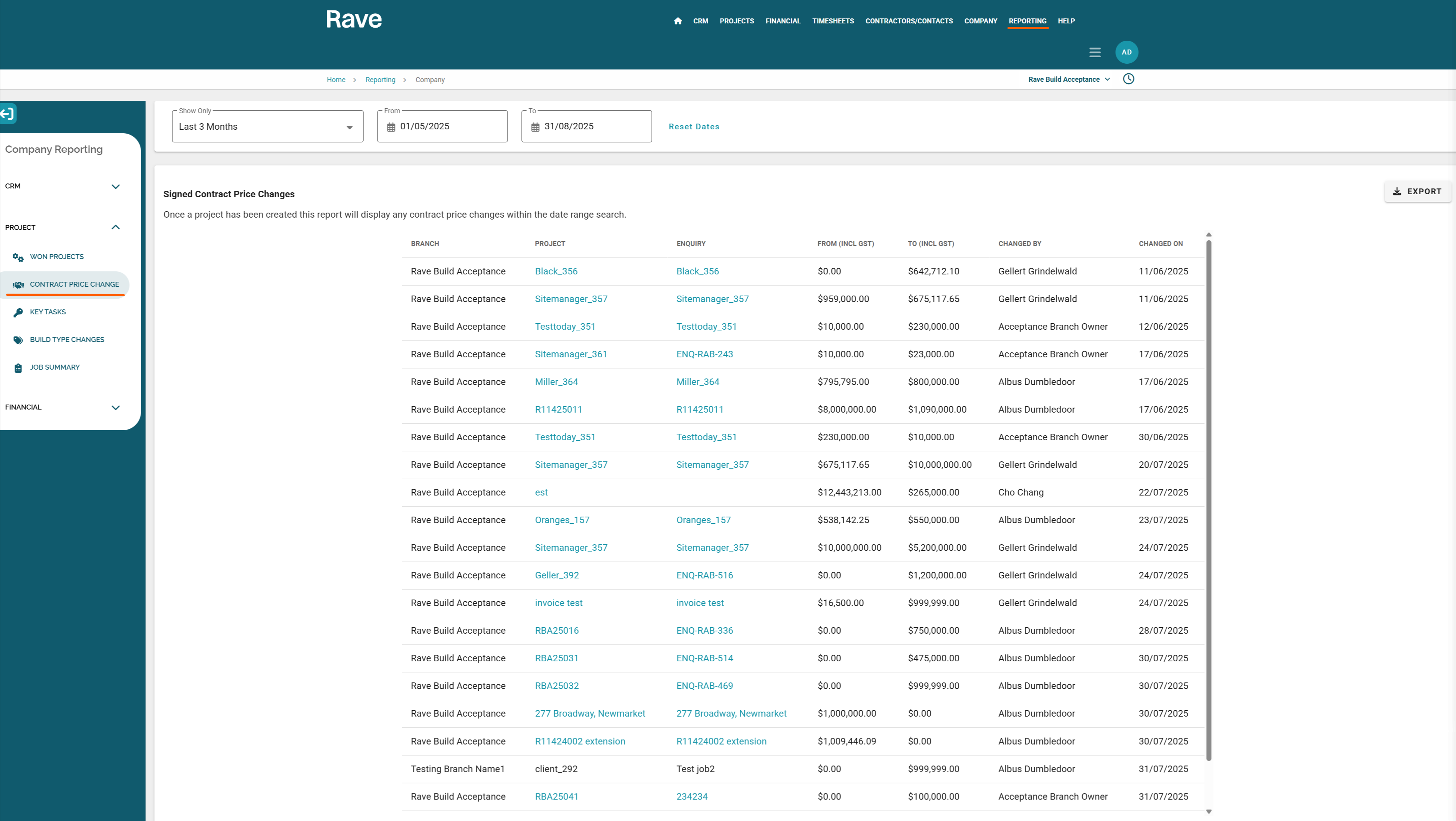Go to Reporting breadcrumb link
The image size is (1456, 821).
coord(380,80)
